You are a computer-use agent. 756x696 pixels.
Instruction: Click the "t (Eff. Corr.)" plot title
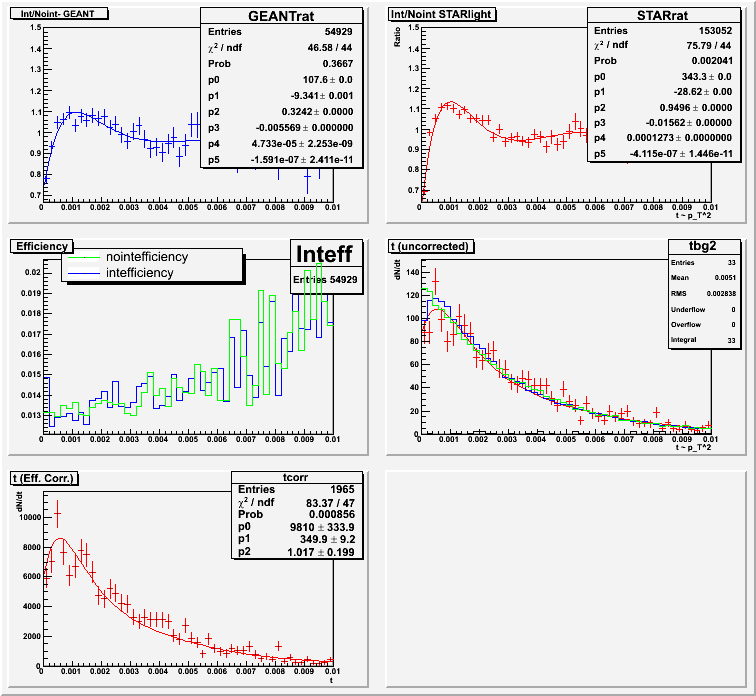coord(44,477)
